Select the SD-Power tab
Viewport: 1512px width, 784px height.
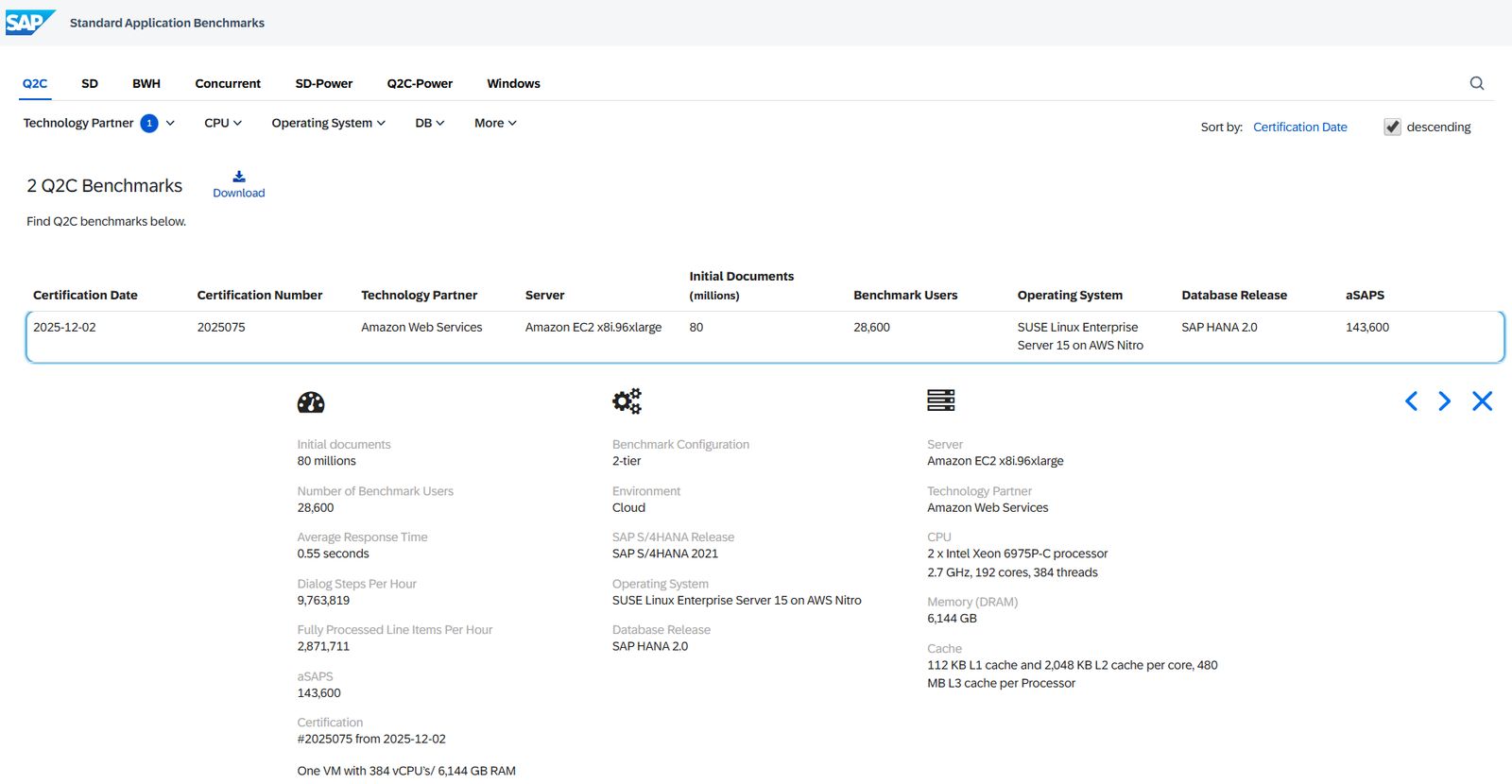click(x=323, y=83)
